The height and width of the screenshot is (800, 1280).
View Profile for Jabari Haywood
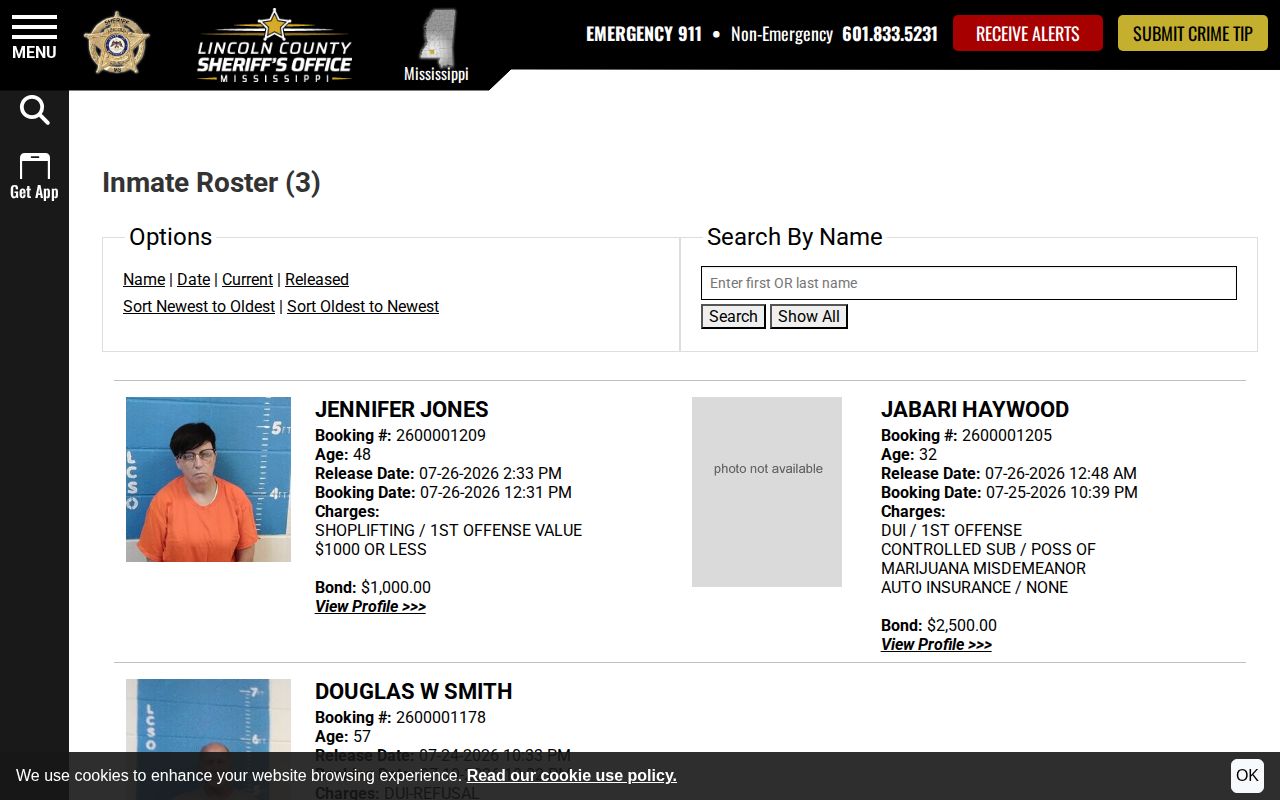pyautogui.click(x=936, y=644)
